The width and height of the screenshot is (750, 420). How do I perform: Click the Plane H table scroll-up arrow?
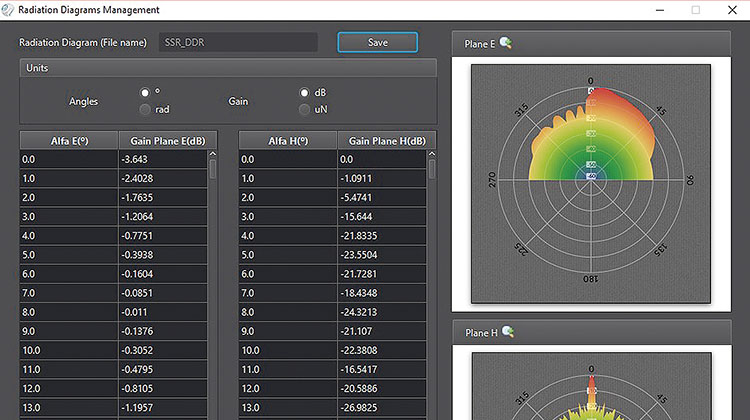[x=432, y=154]
